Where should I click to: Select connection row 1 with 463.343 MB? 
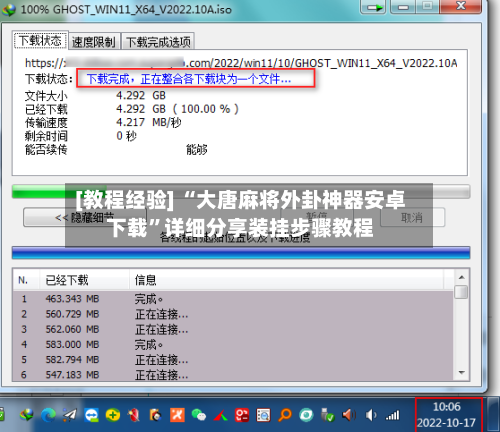pos(233,299)
